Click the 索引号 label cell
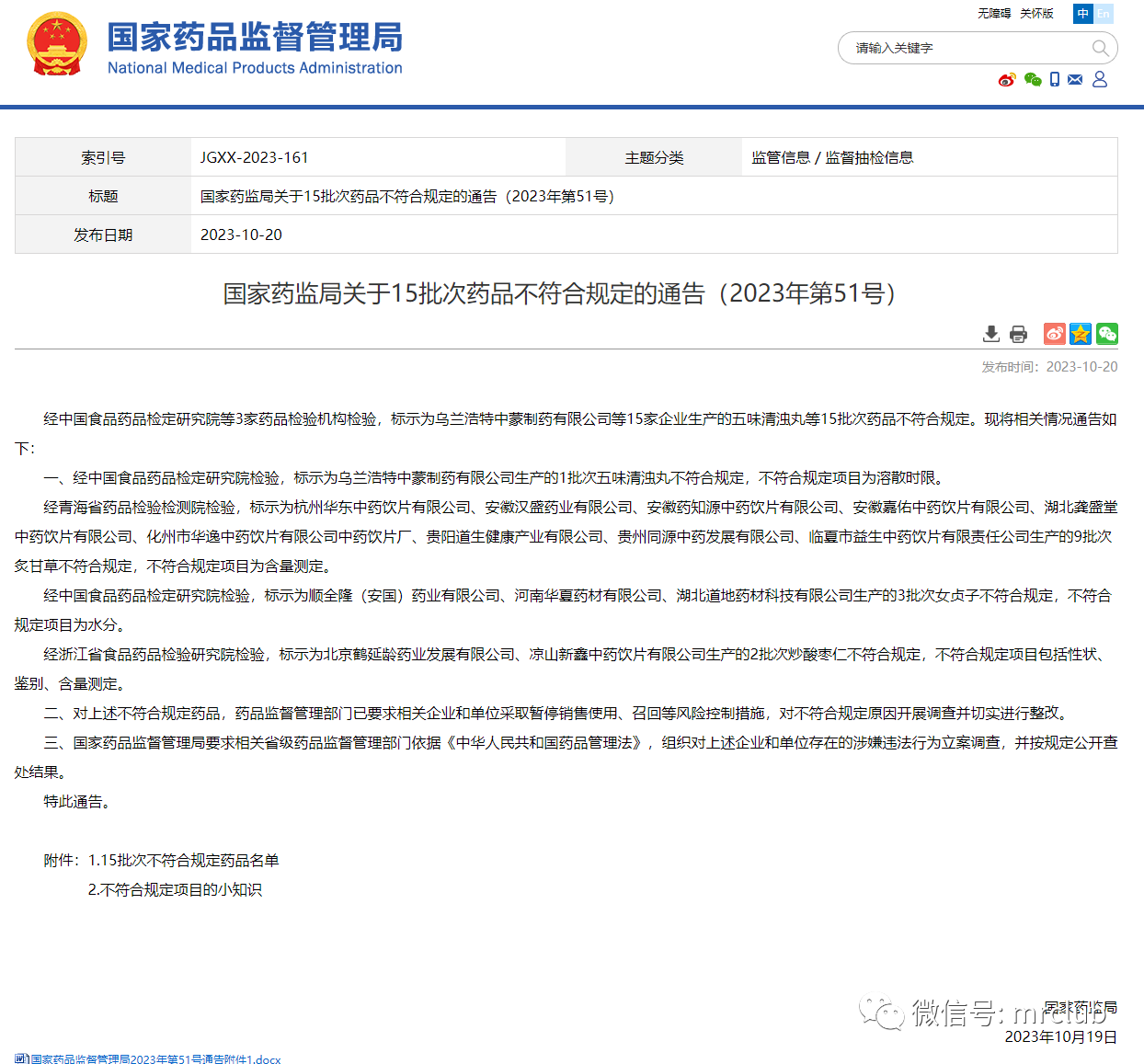Image resolution: width=1144 pixels, height=1064 pixels. tap(103, 157)
